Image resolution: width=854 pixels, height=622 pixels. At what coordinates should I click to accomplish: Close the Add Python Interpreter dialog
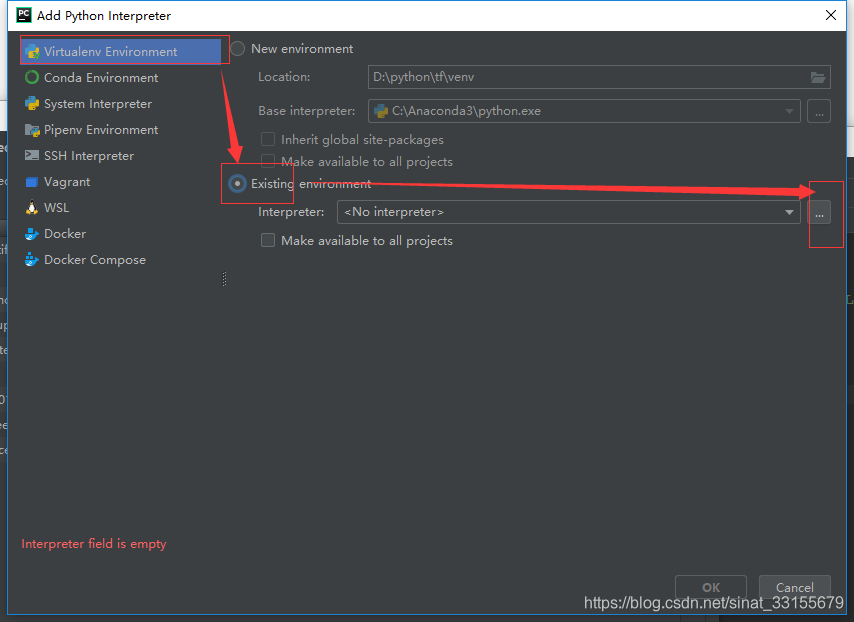[831, 15]
